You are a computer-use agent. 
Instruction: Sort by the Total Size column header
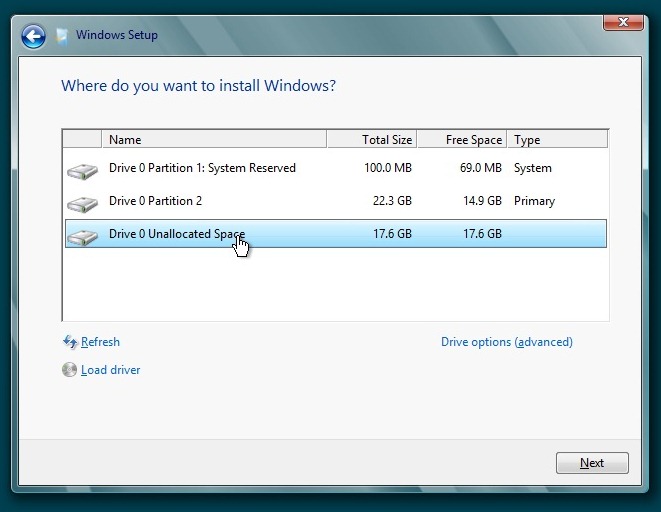pos(372,139)
